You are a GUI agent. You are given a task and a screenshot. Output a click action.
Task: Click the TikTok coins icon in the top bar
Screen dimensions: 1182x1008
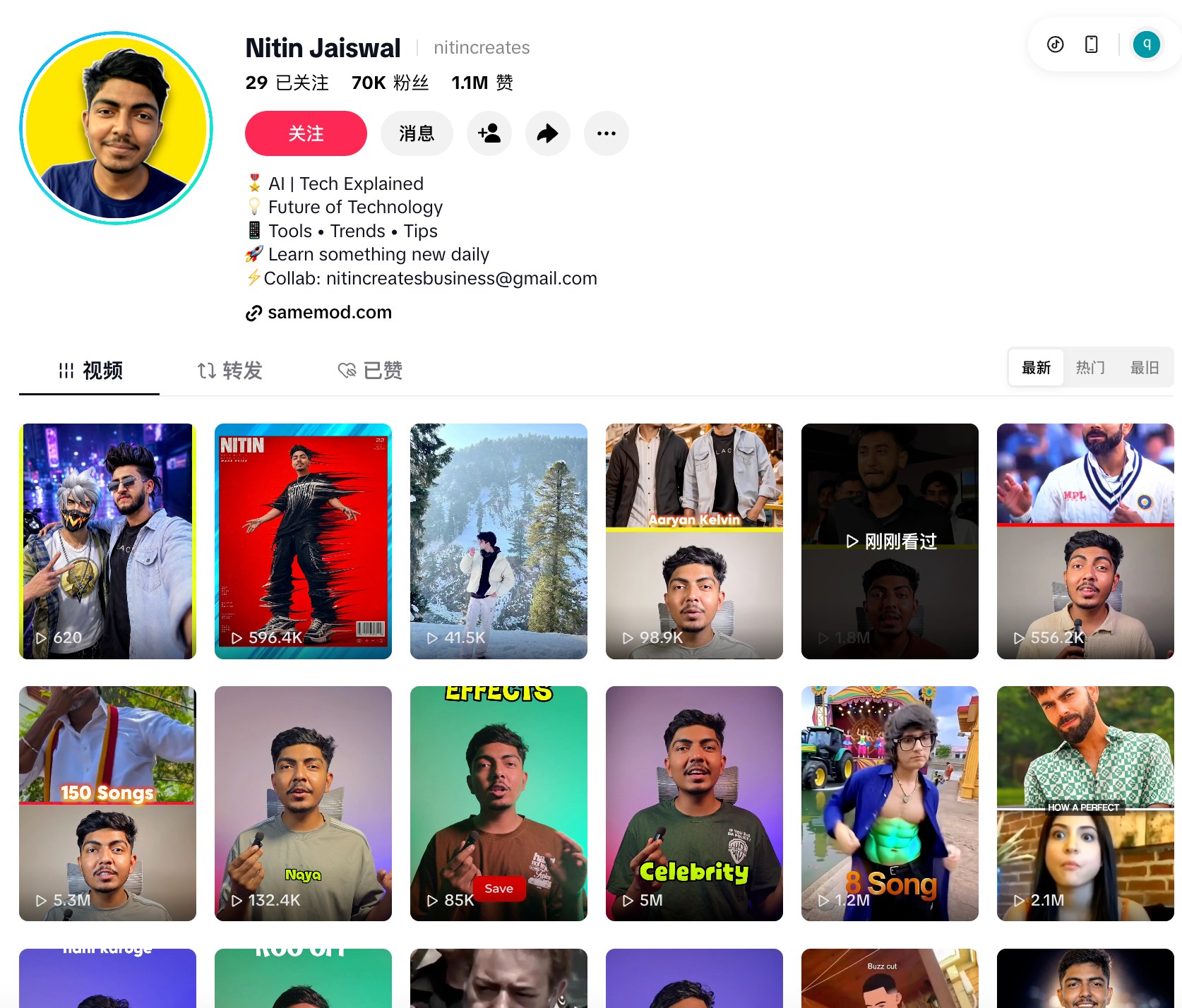point(1056,44)
